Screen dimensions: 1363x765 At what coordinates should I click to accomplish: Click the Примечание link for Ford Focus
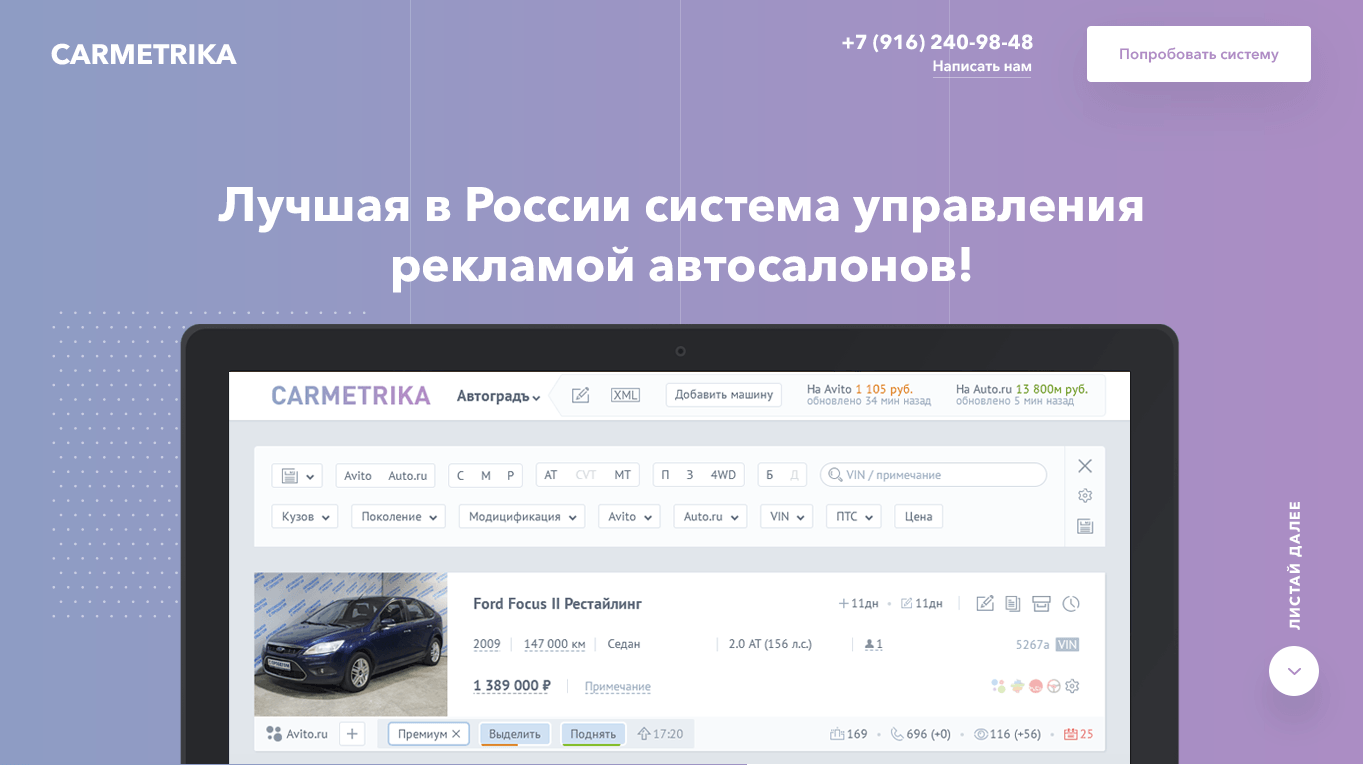(x=618, y=687)
